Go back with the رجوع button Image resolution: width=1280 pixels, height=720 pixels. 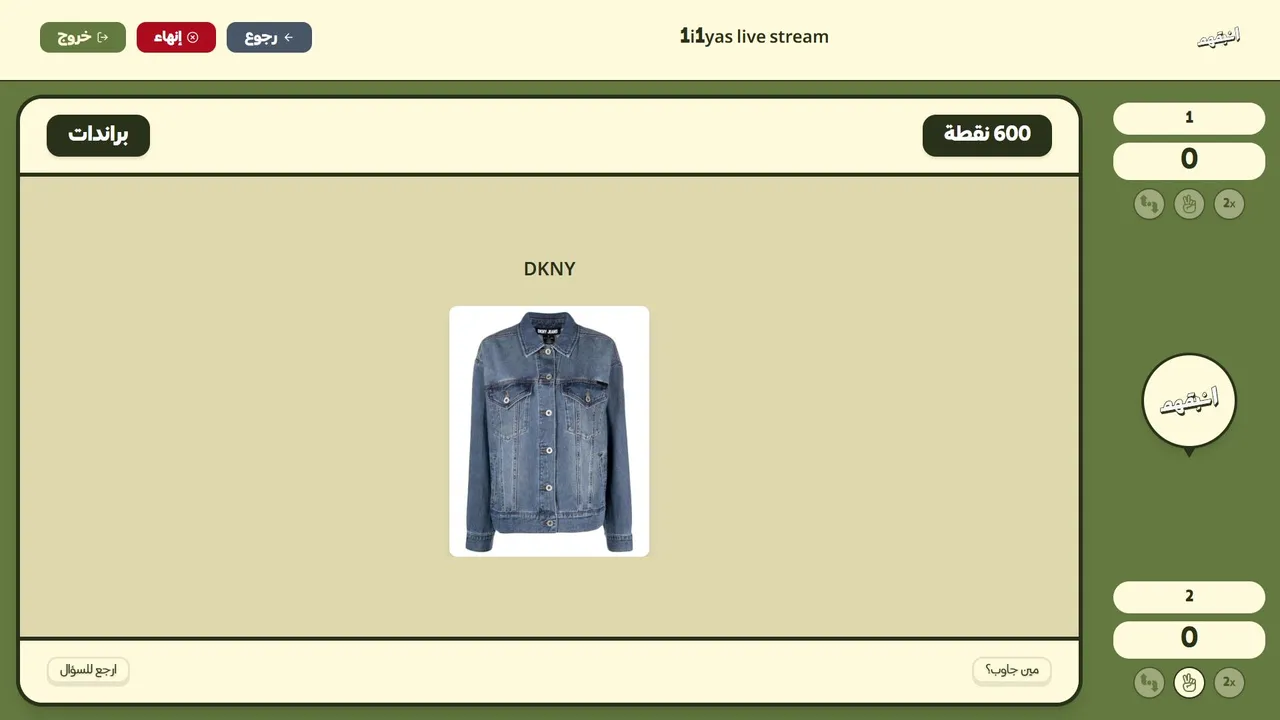(x=269, y=37)
